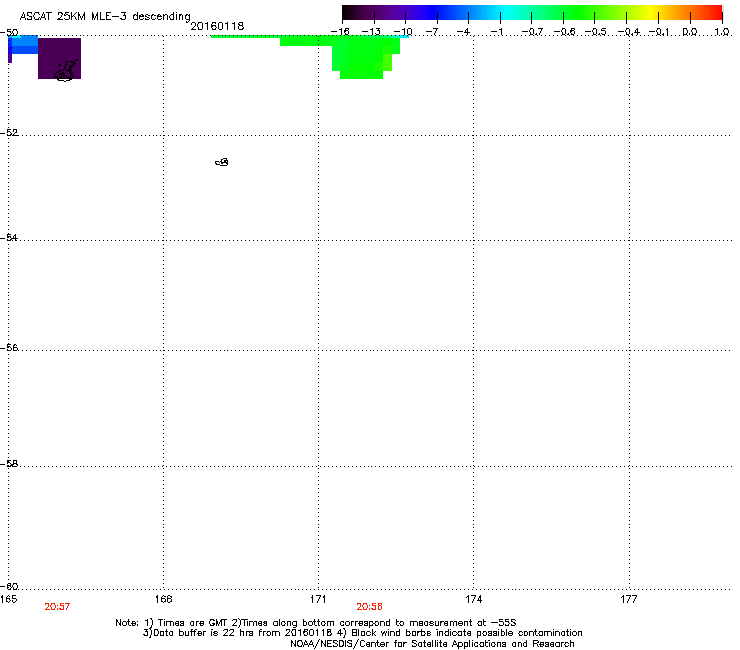The image size is (740, 650).
Task: Click the yellow portion of the color bar
Action: (x=651, y=12)
